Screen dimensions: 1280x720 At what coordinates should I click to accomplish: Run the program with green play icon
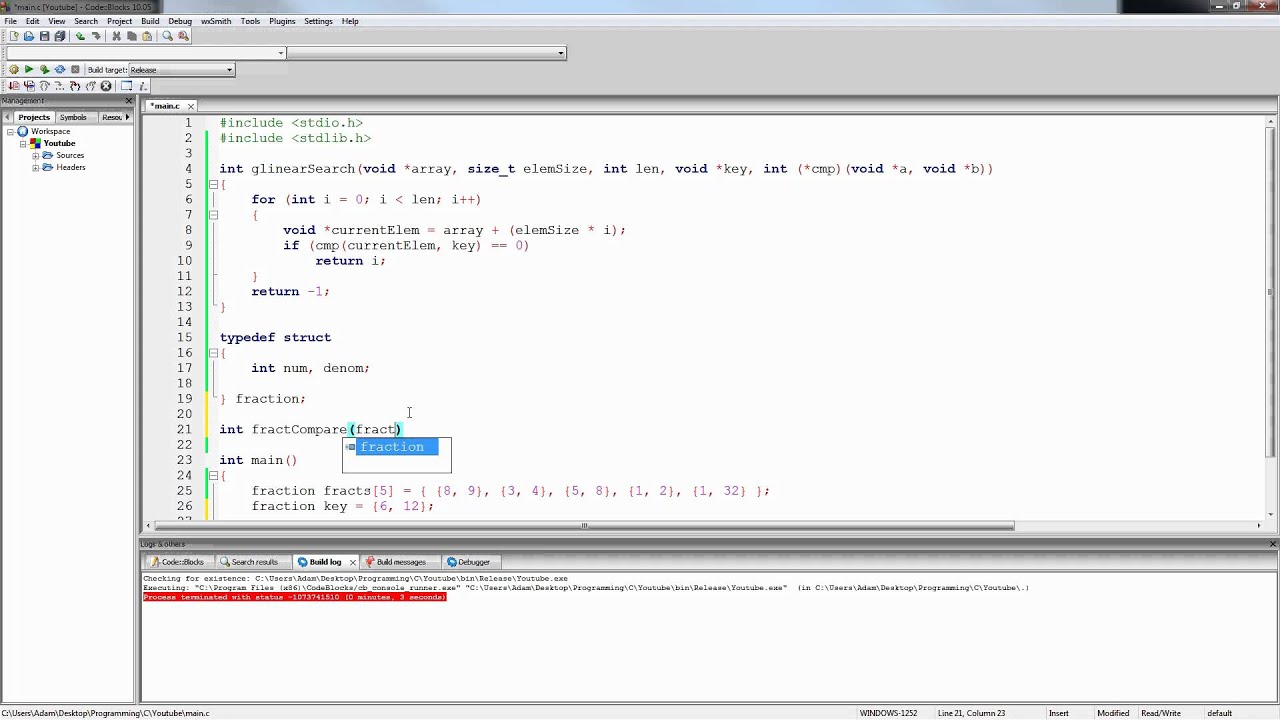pyautogui.click(x=28, y=70)
